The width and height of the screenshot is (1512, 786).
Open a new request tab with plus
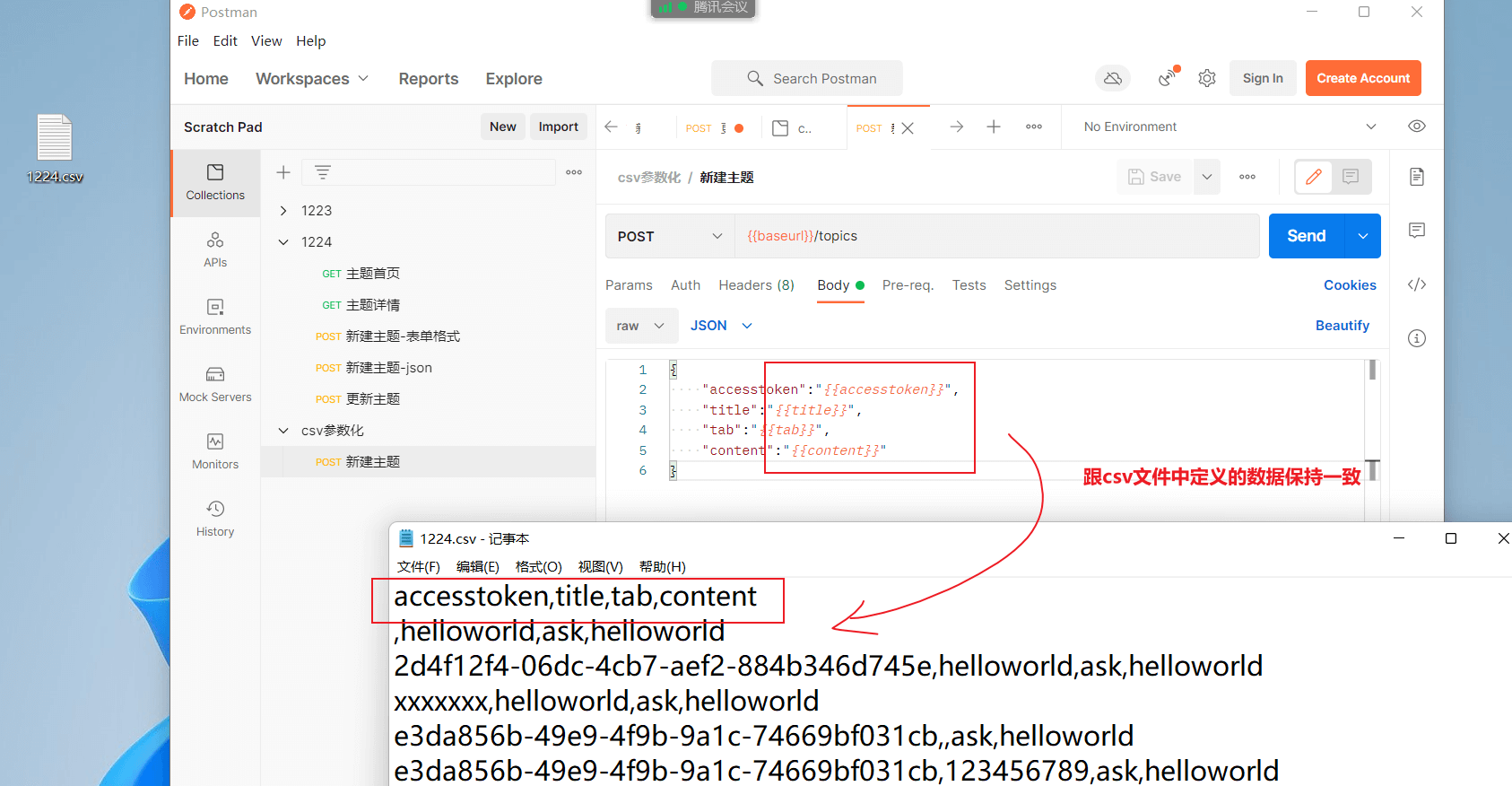(994, 127)
